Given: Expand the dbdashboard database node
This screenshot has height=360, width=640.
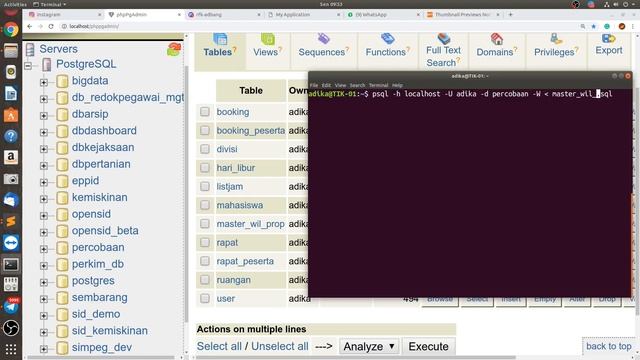Looking at the screenshot, I should [44, 132].
